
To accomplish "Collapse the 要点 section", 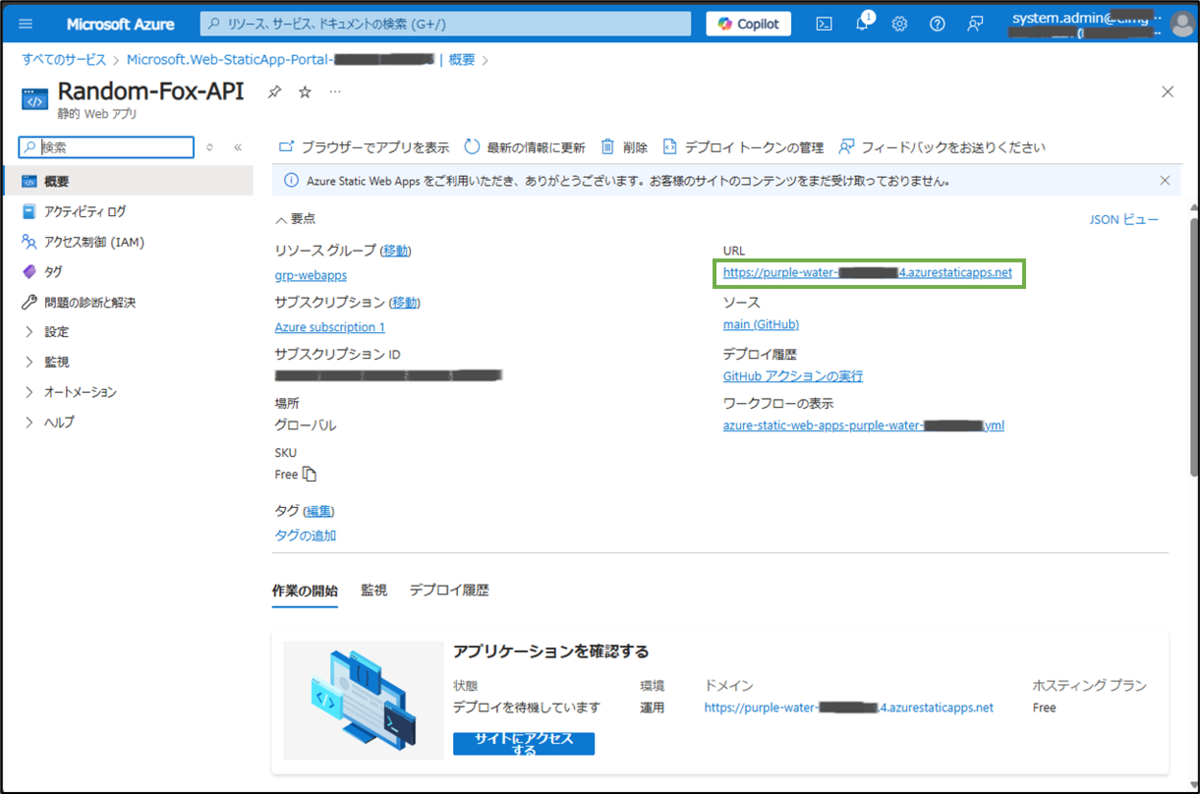I will click(x=295, y=218).
